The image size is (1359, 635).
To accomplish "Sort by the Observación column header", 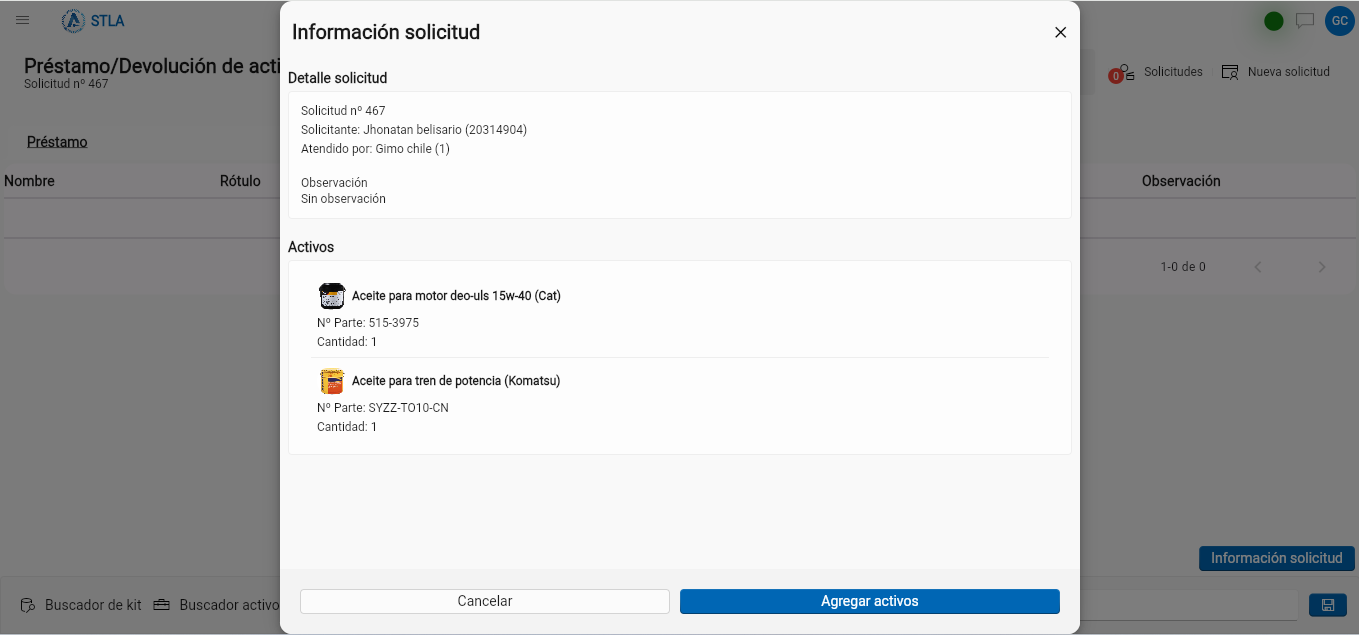I will [1181, 181].
